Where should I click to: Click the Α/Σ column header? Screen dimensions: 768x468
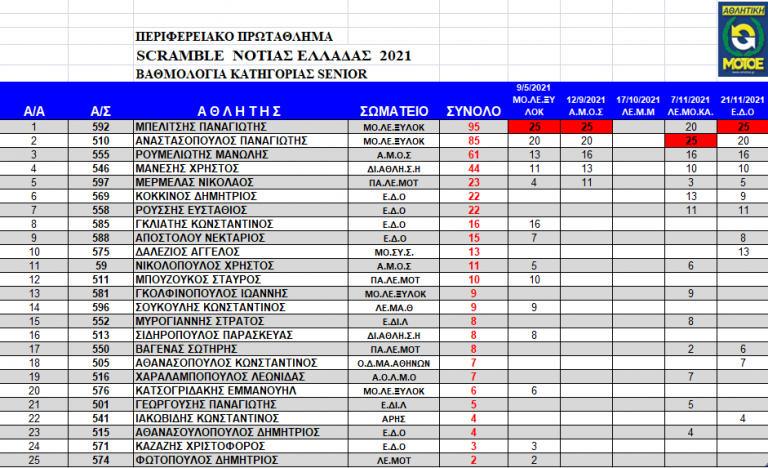100,111
